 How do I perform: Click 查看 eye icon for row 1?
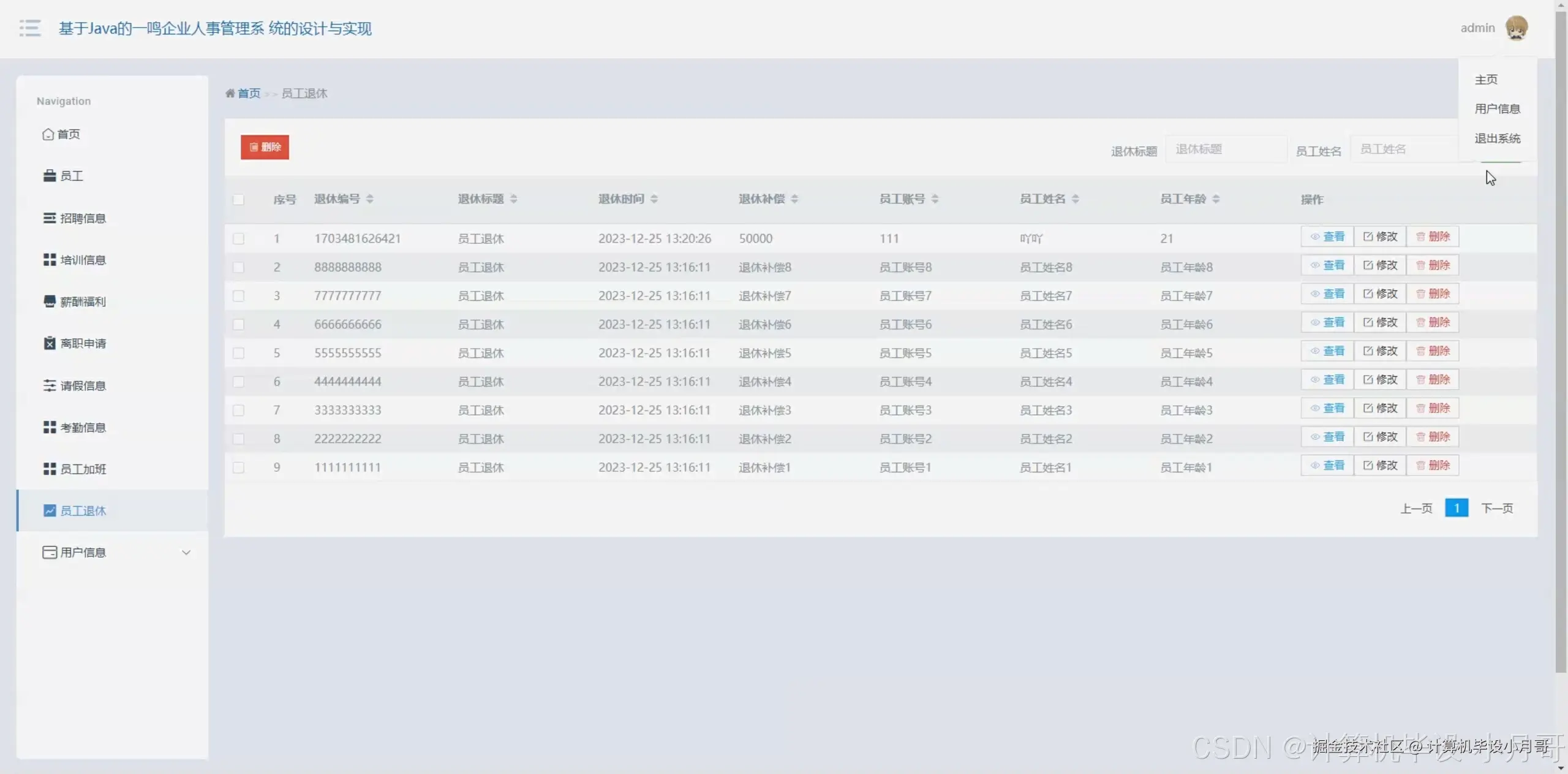(1314, 237)
